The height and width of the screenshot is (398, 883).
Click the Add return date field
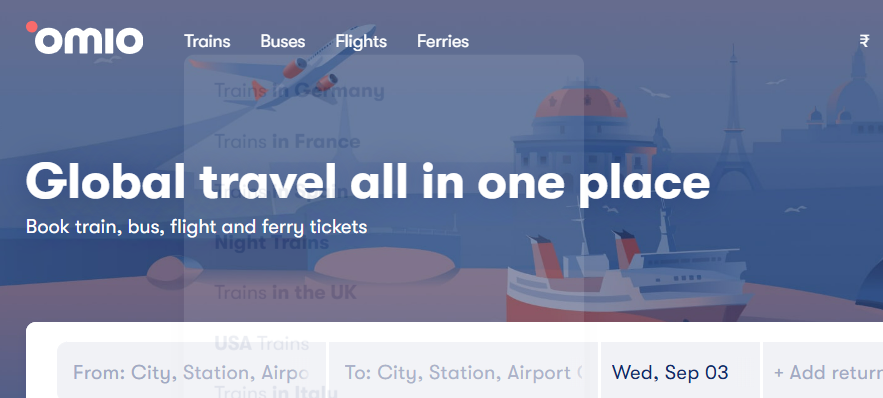[x=823, y=370]
